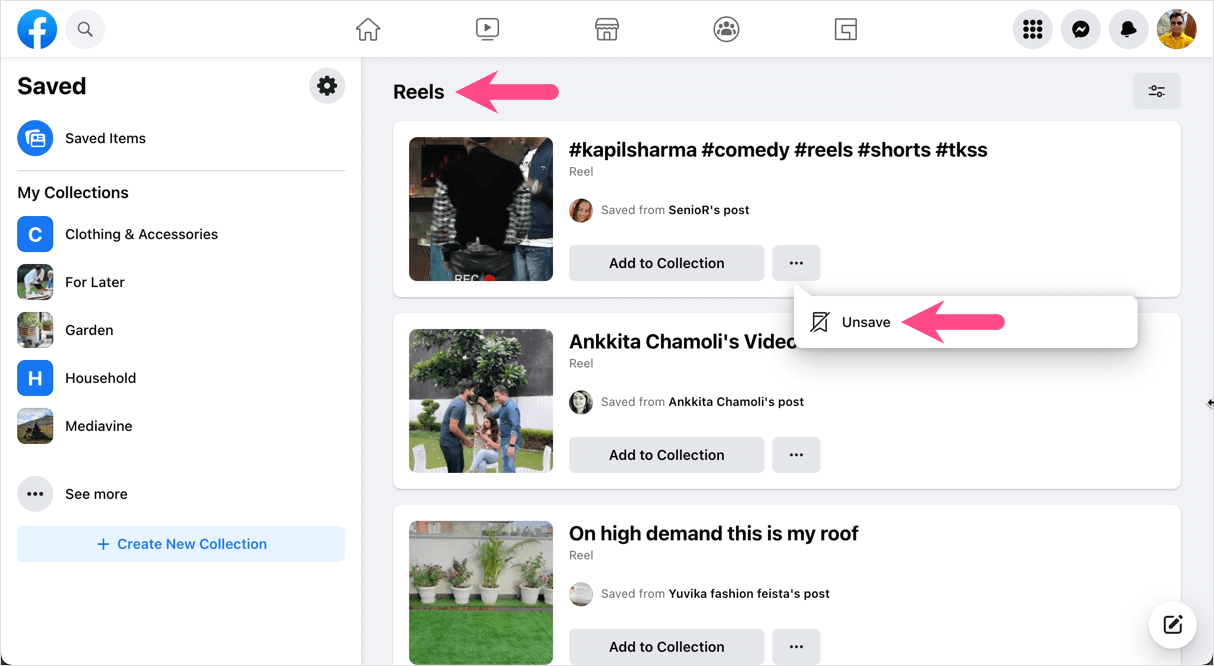Screen dimensions: 1214x666
Task: Open the notifications bell
Action: coord(1129,29)
